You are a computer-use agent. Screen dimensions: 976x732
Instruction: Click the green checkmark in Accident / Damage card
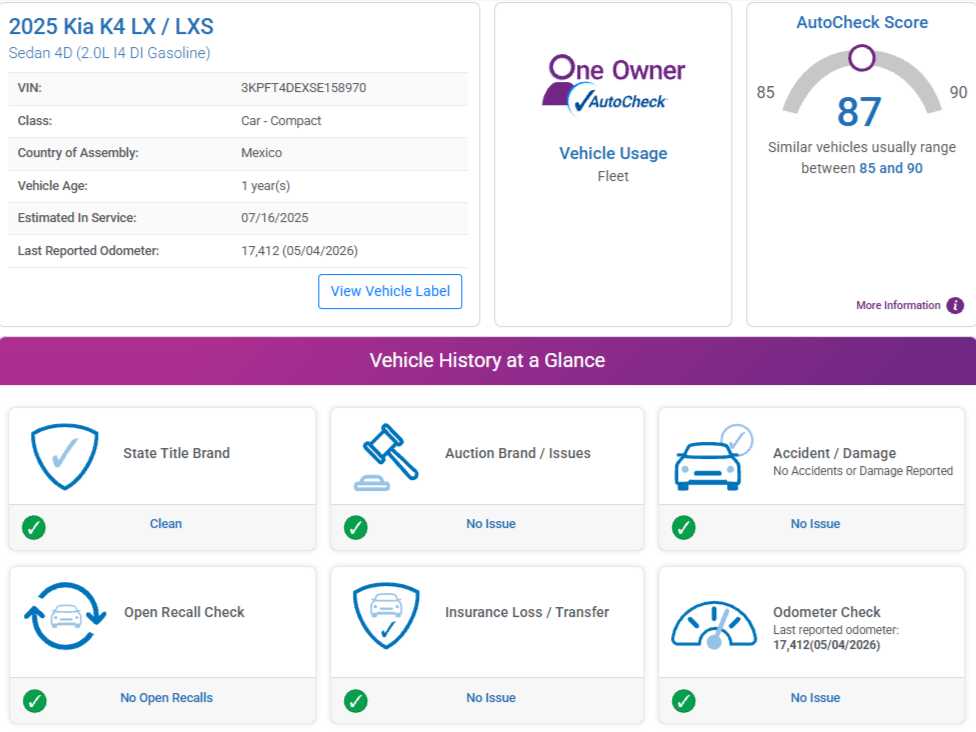(683, 527)
